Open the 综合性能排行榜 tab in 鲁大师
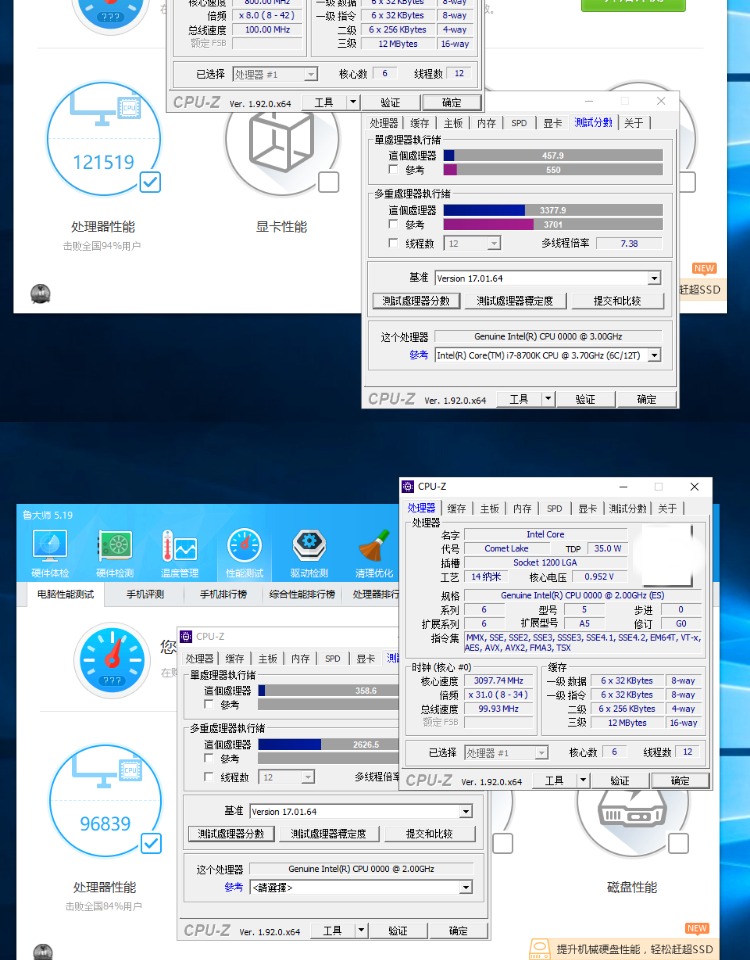The height and width of the screenshot is (960, 750). (302, 594)
